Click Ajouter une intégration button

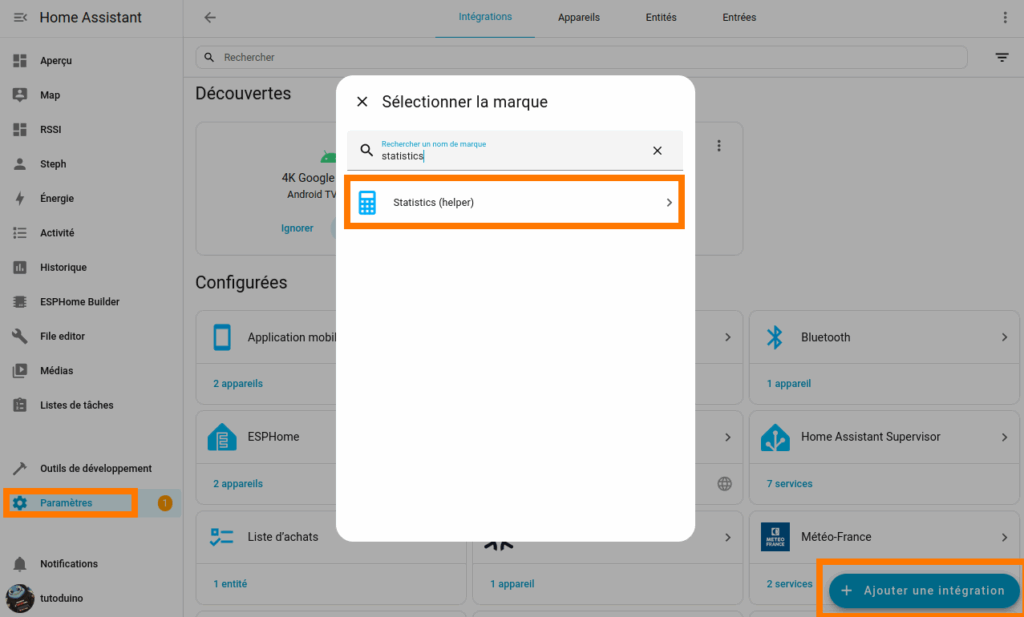pyautogui.click(x=923, y=590)
